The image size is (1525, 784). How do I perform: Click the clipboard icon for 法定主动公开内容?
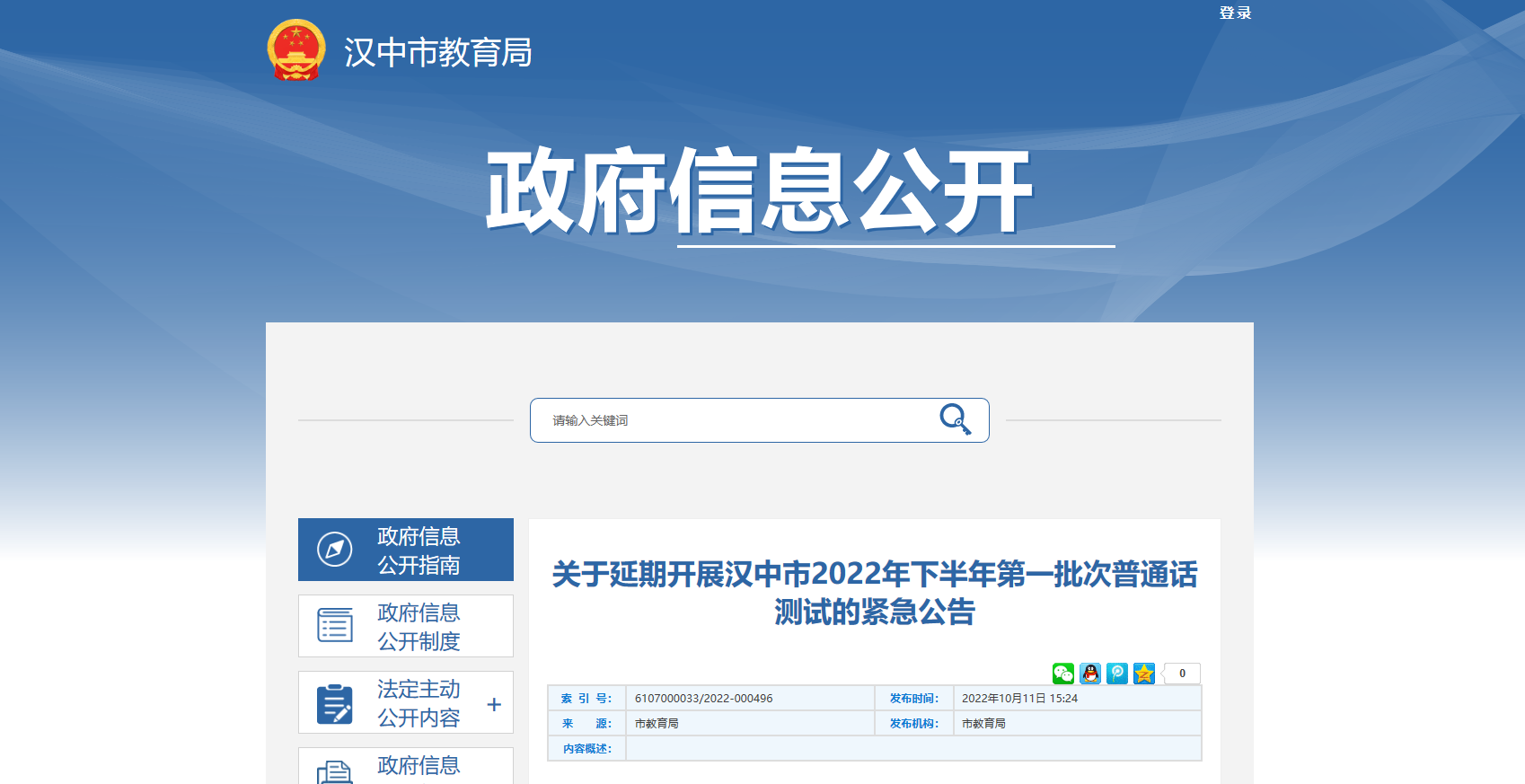pos(335,703)
